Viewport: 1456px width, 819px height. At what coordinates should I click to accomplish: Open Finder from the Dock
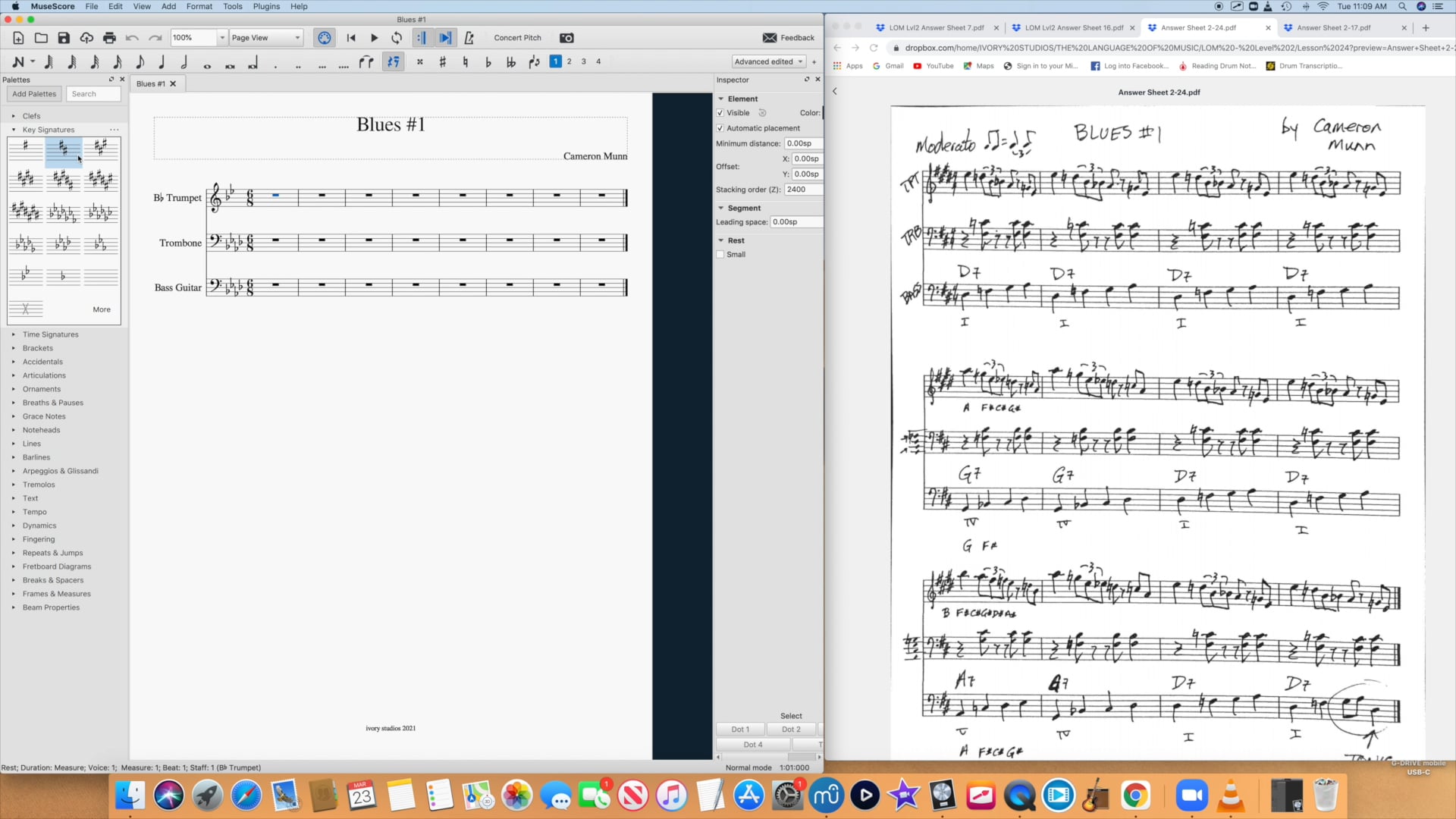point(130,795)
